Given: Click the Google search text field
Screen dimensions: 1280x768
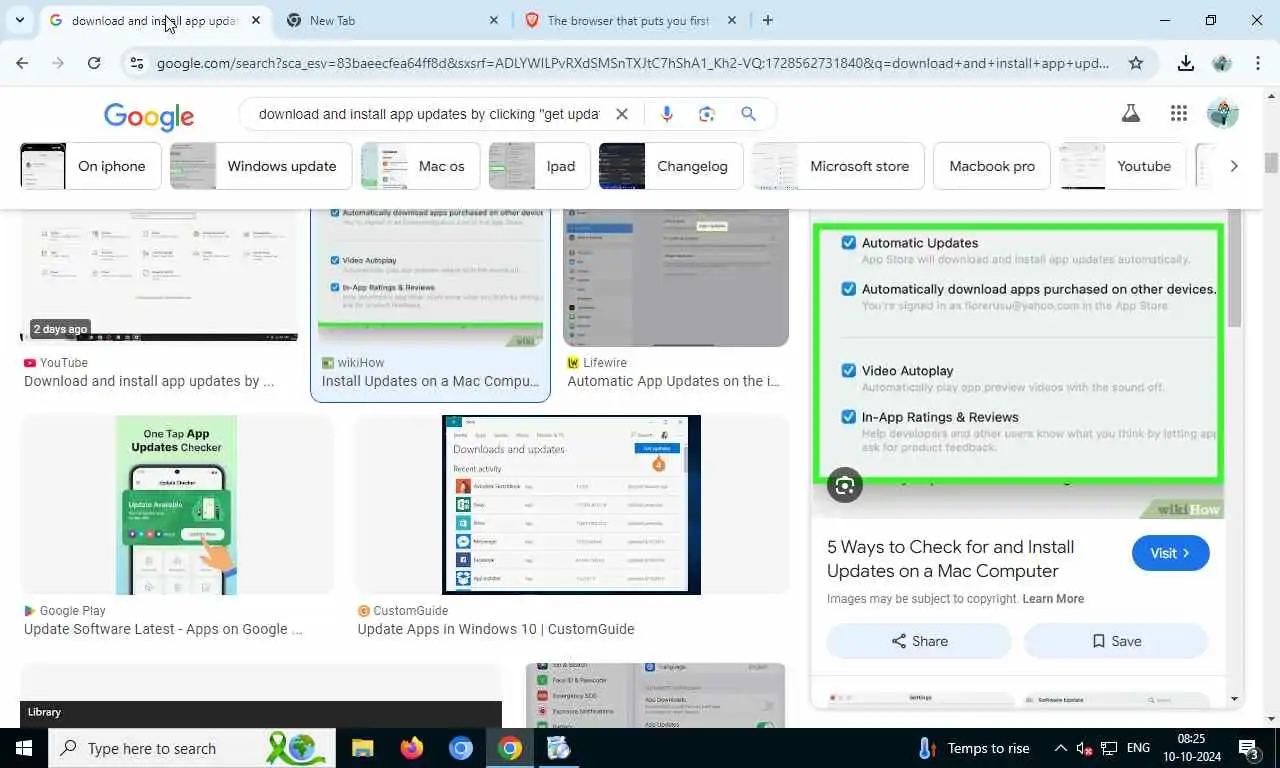Looking at the screenshot, I should [428, 114].
